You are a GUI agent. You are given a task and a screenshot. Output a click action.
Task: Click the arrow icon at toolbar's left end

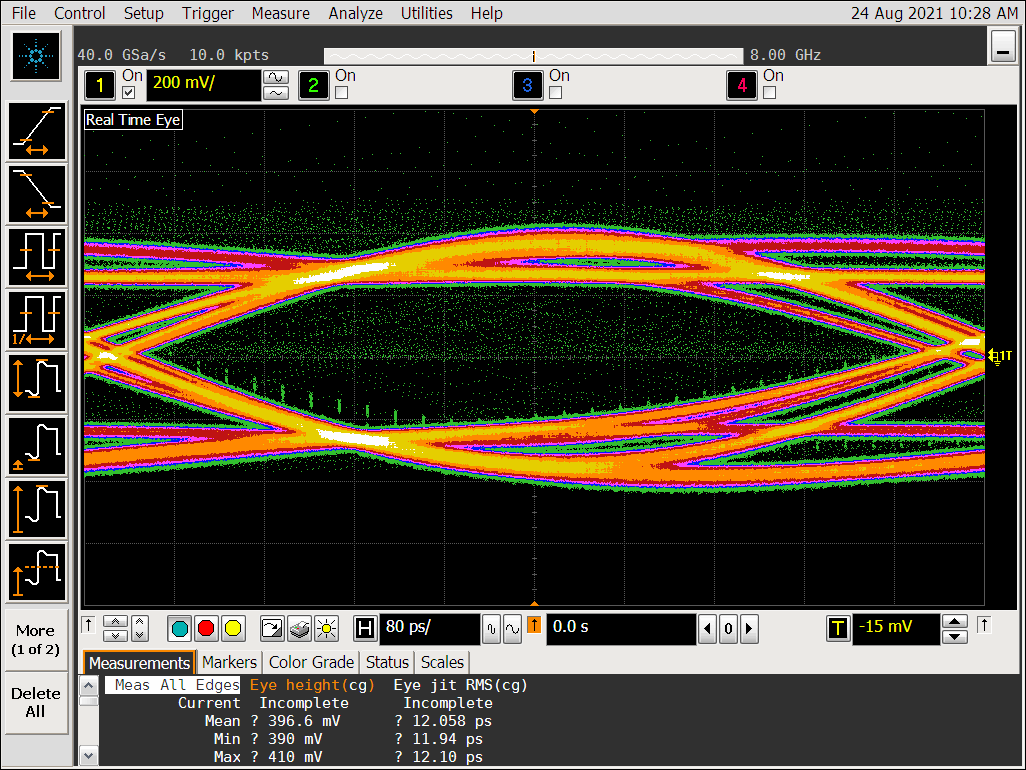coord(88,625)
